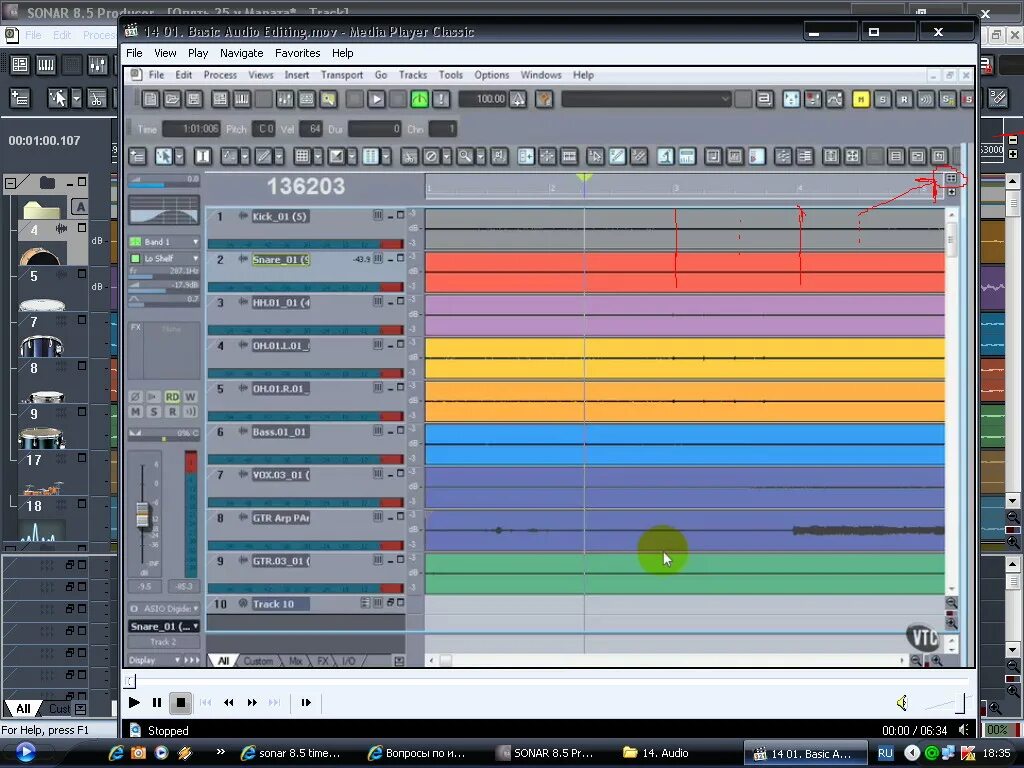Open SONAR's Transport menu in the video
Viewport: 1024px width, 768px height.
(342, 75)
